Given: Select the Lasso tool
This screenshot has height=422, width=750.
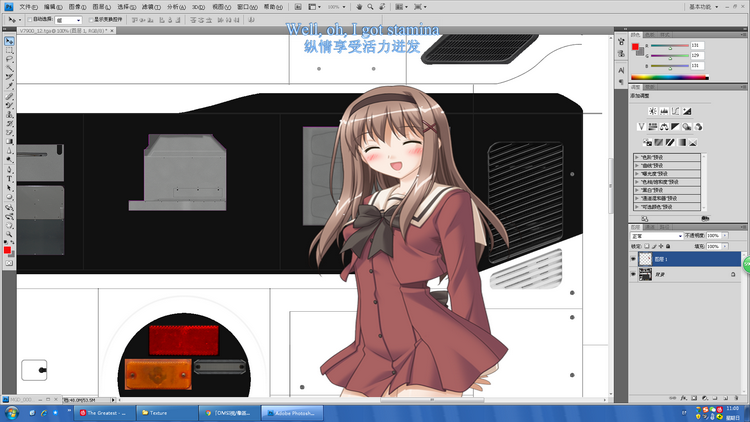Looking at the screenshot, I should pyautogui.click(x=9, y=59).
